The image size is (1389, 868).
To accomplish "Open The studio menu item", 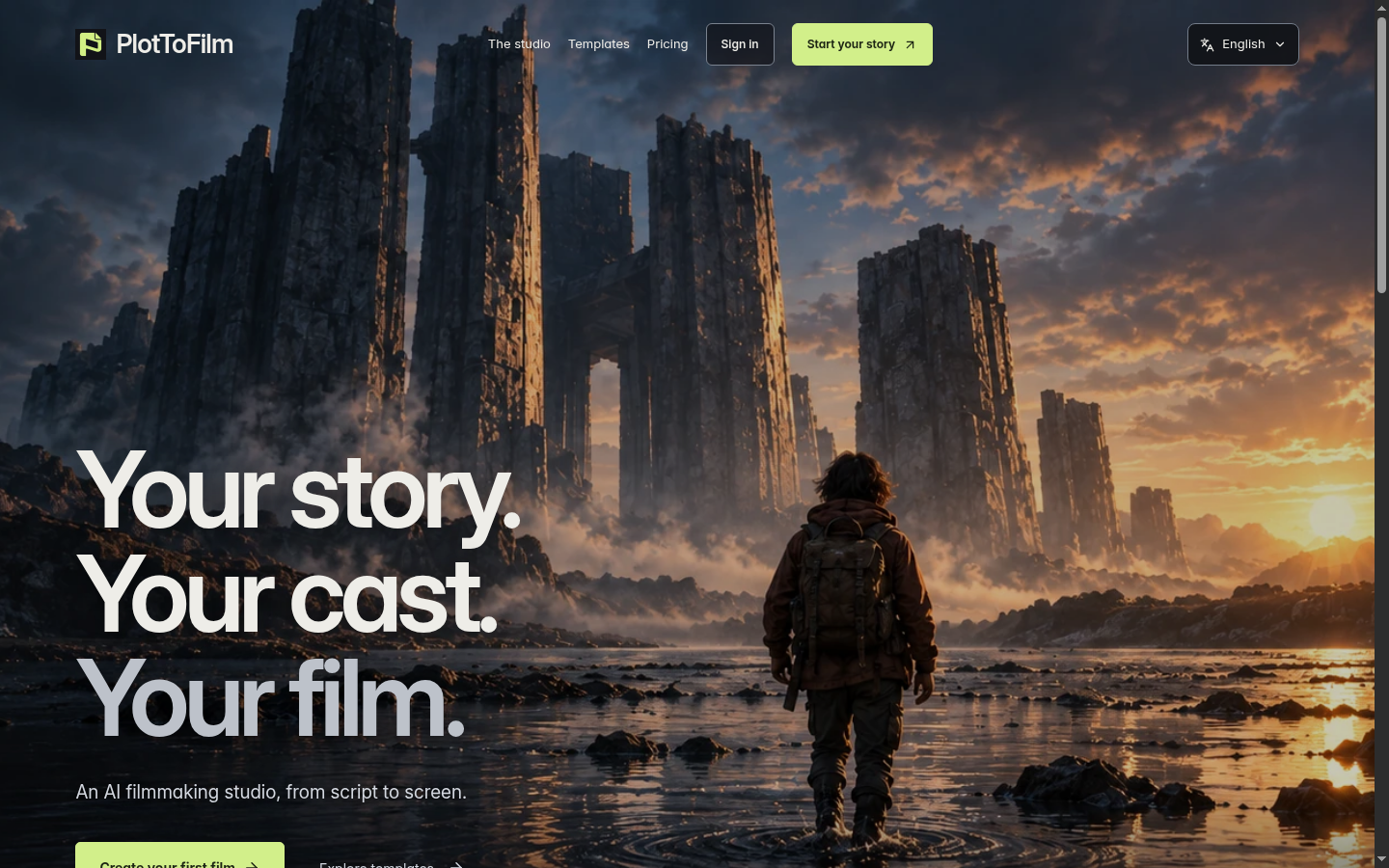I will tap(519, 44).
